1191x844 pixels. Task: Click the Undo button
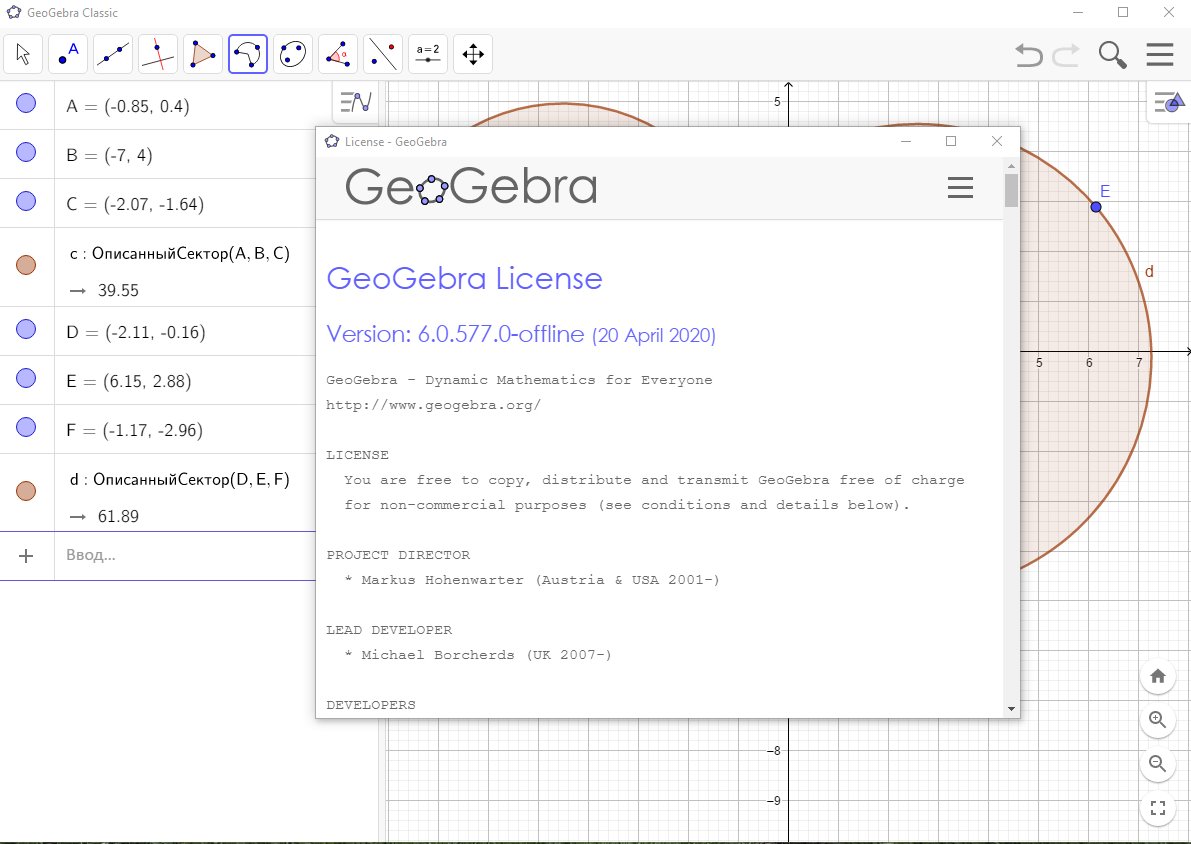(1028, 54)
